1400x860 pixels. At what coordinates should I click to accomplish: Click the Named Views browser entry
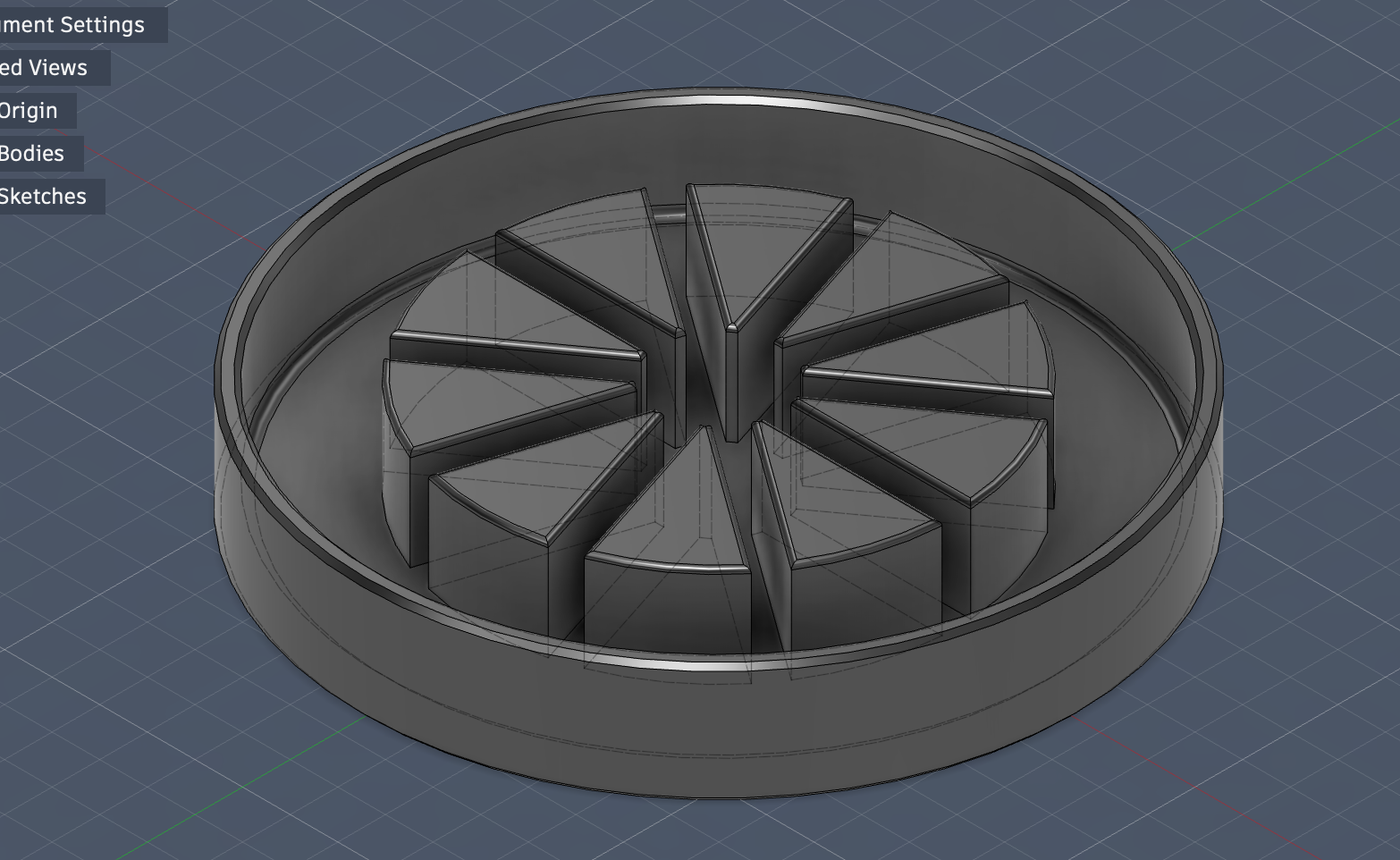(x=43, y=67)
